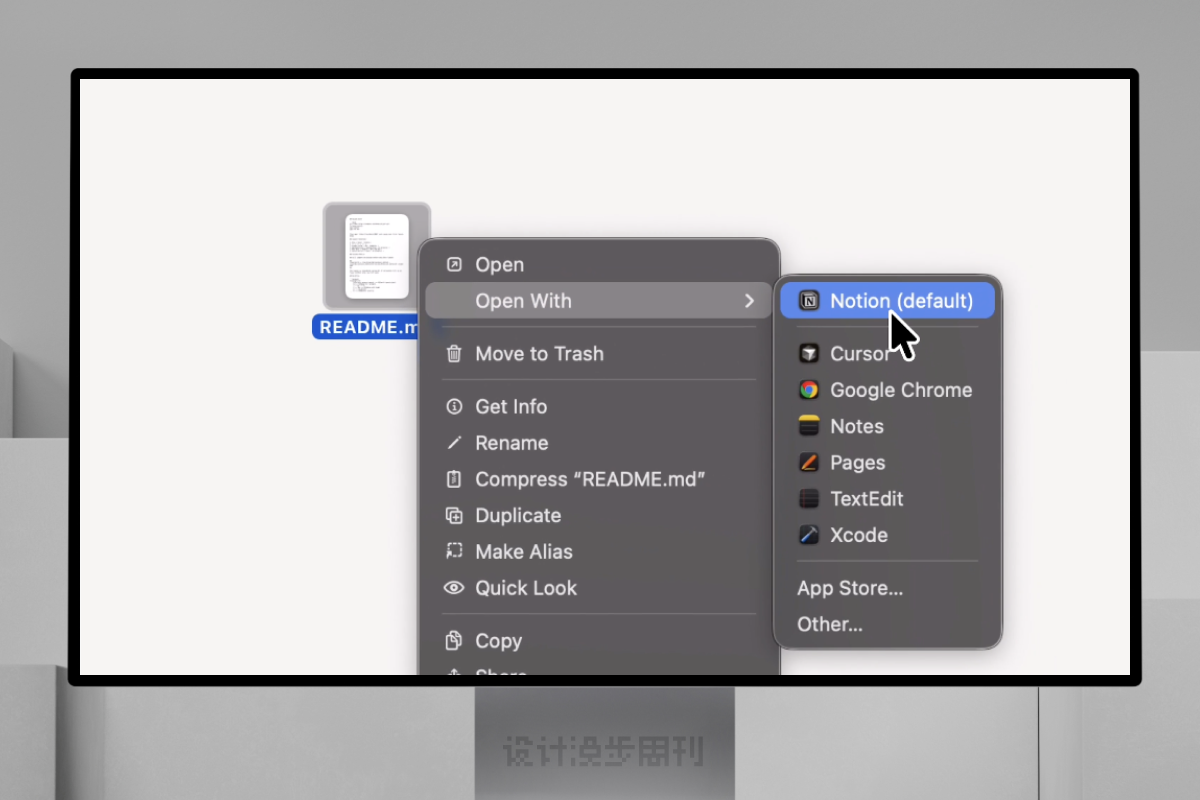Open with Notion (default)
Image resolution: width=1200 pixels, height=800 pixels.
coord(888,301)
